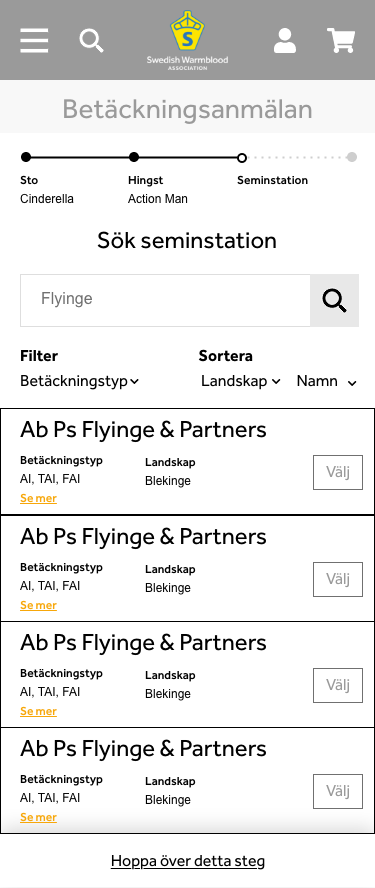Select Välj on the second station result
Image resolution: width=375 pixels, height=888 pixels.
pos(338,579)
